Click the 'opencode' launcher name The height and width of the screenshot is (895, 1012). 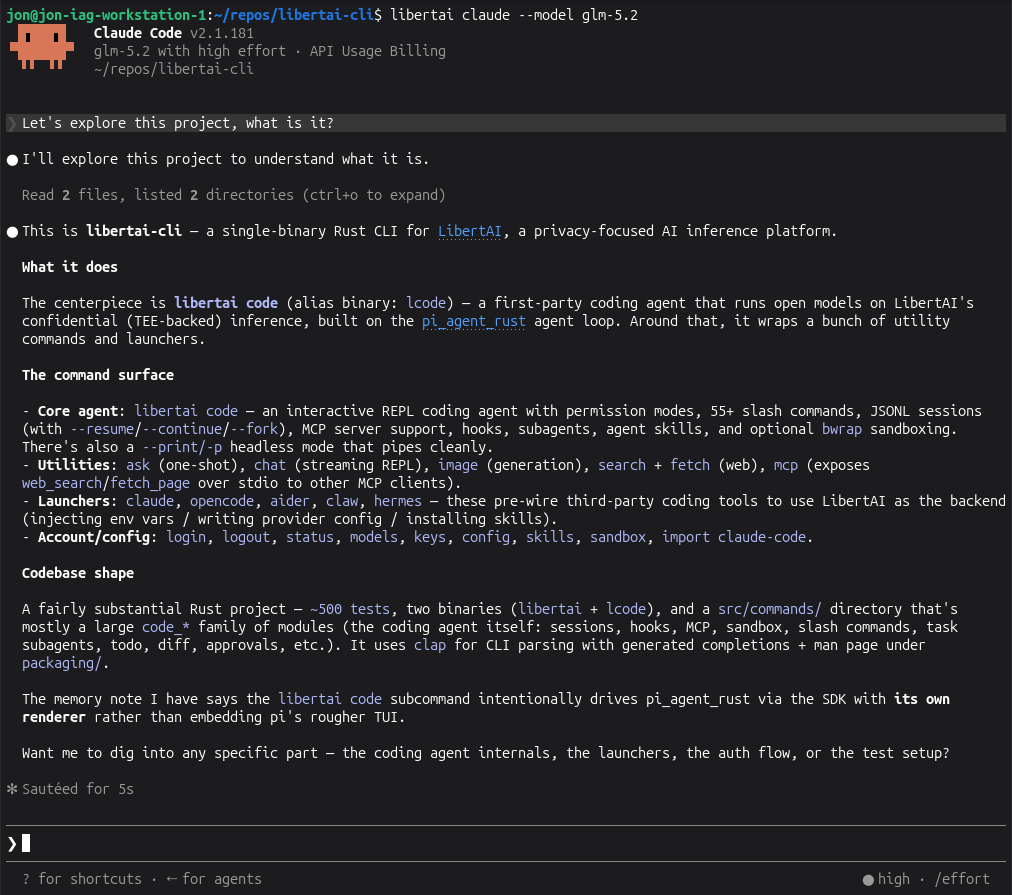(221, 501)
